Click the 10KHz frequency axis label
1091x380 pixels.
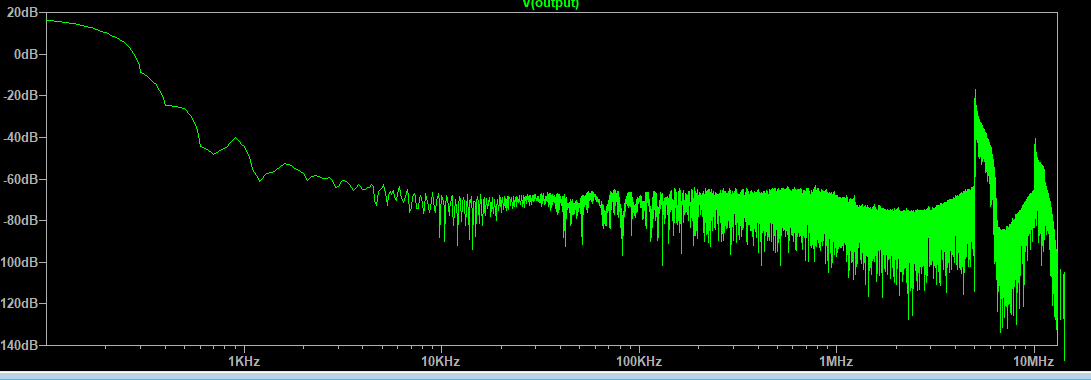(441, 361)
